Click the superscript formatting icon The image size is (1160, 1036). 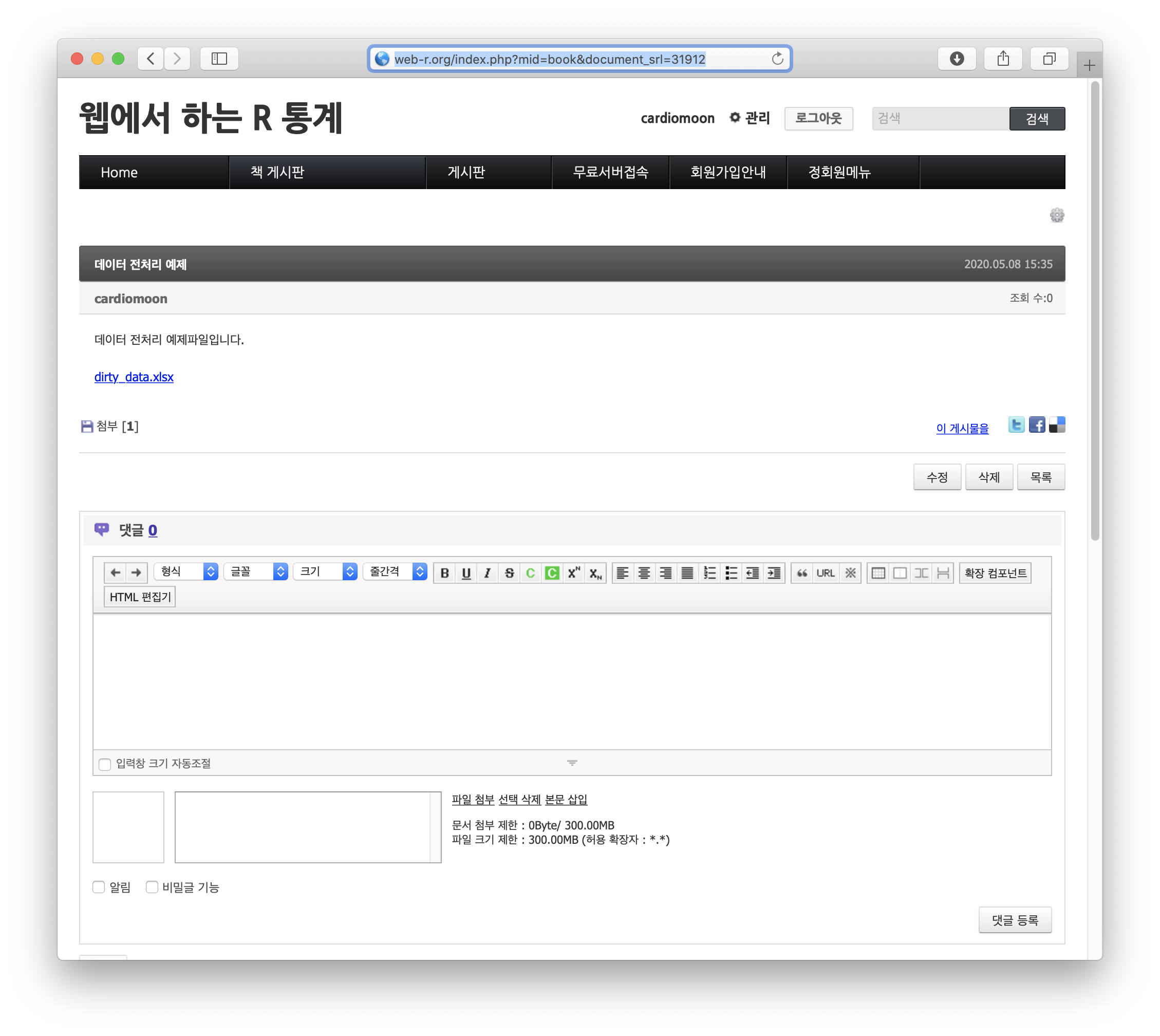point(573,573)
